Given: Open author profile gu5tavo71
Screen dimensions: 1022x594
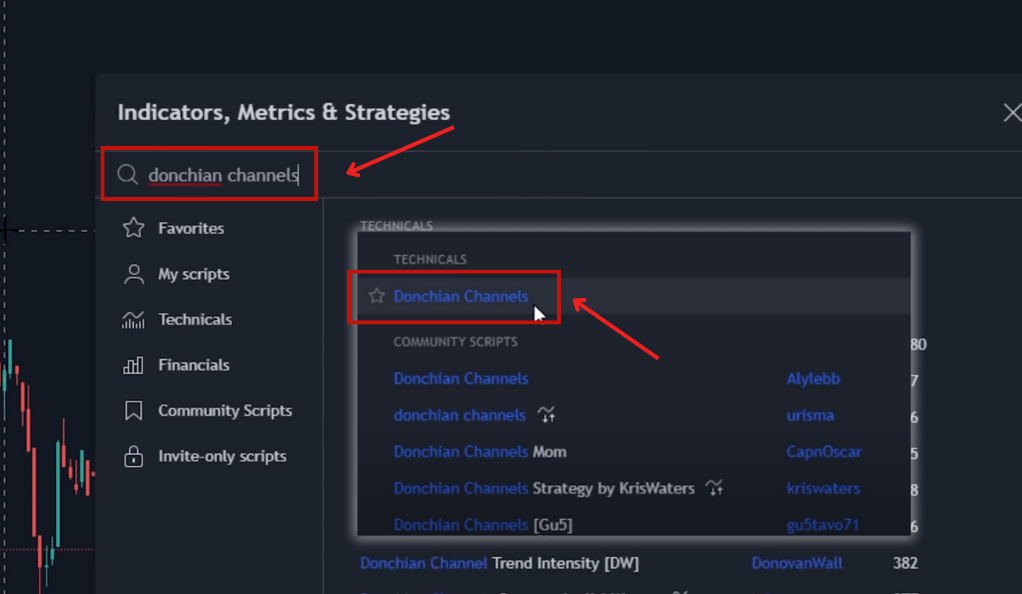Looking at the screenshot, I should tap(823, 525).
